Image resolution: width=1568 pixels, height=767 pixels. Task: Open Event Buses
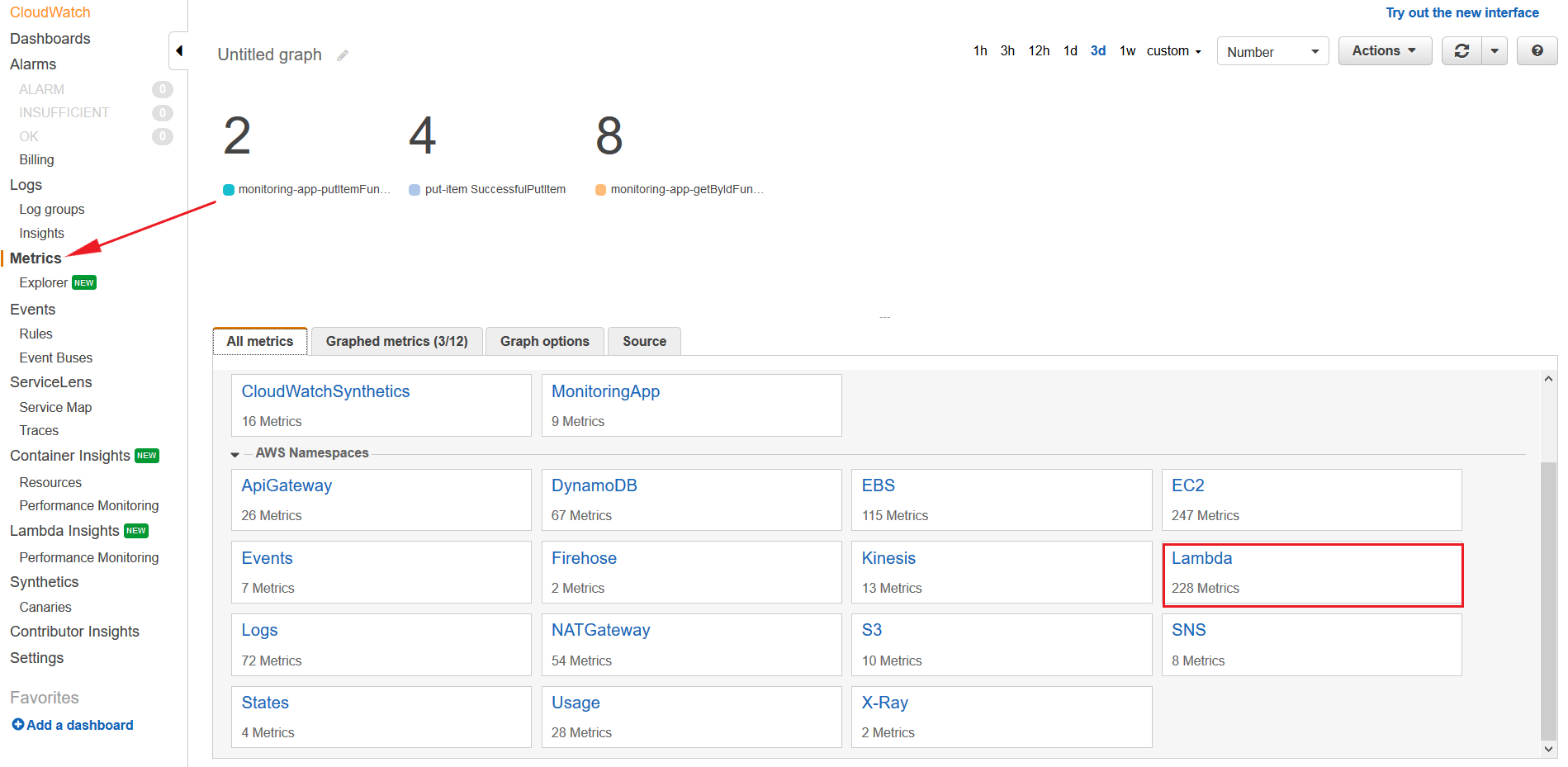tap(55, 358)
